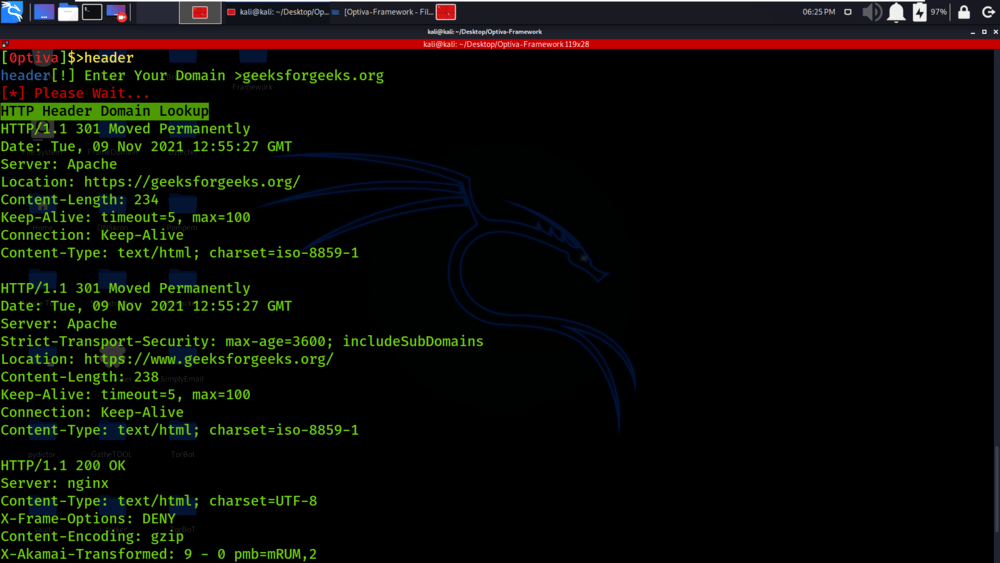Click Location: https://www.geeksforgeeks.org/ line
Screen dimensions: 1000x563
click(167, 359)
